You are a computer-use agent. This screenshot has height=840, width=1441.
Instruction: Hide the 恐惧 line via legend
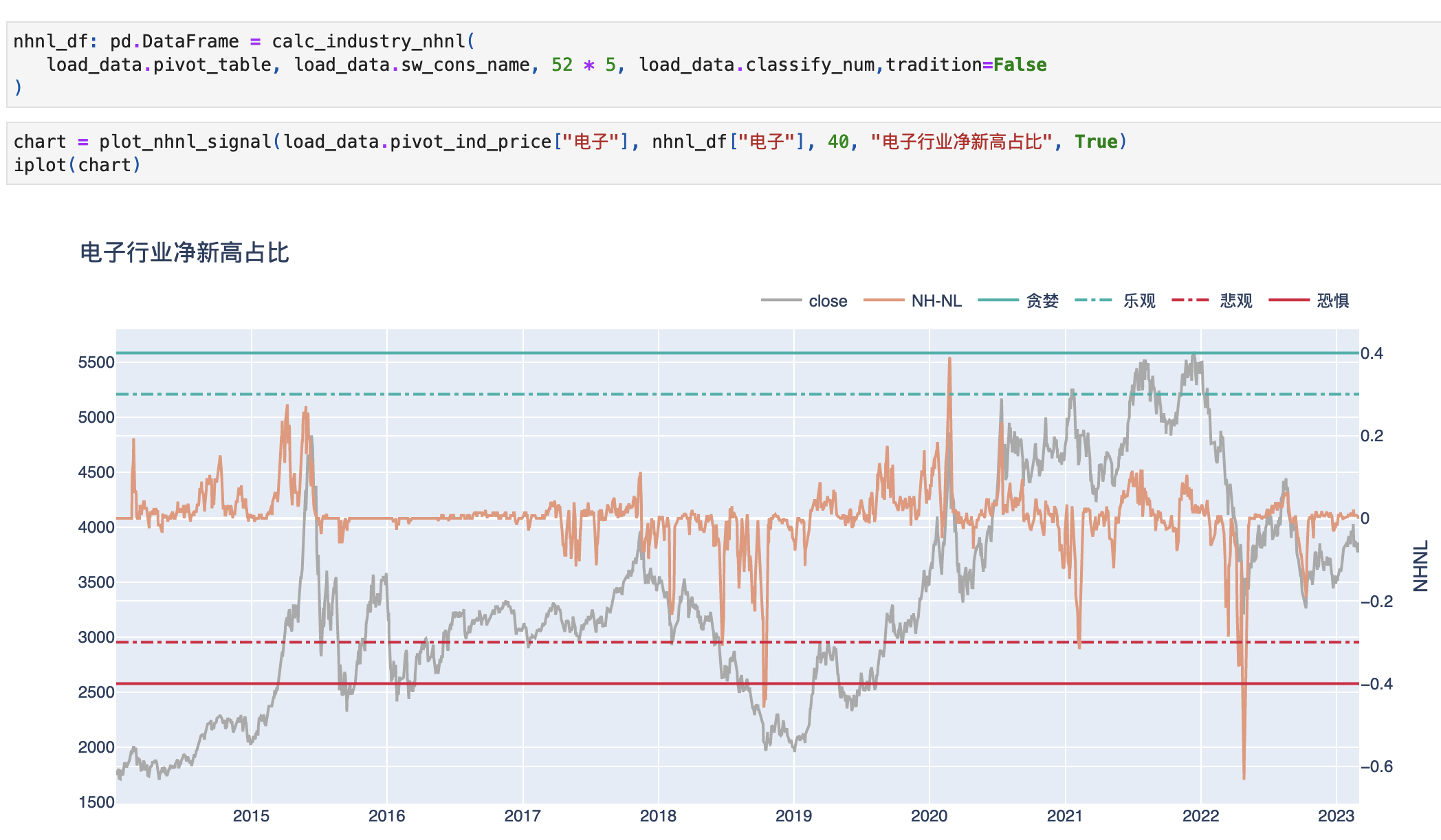pyautogui.click(x=1332, y=301)
